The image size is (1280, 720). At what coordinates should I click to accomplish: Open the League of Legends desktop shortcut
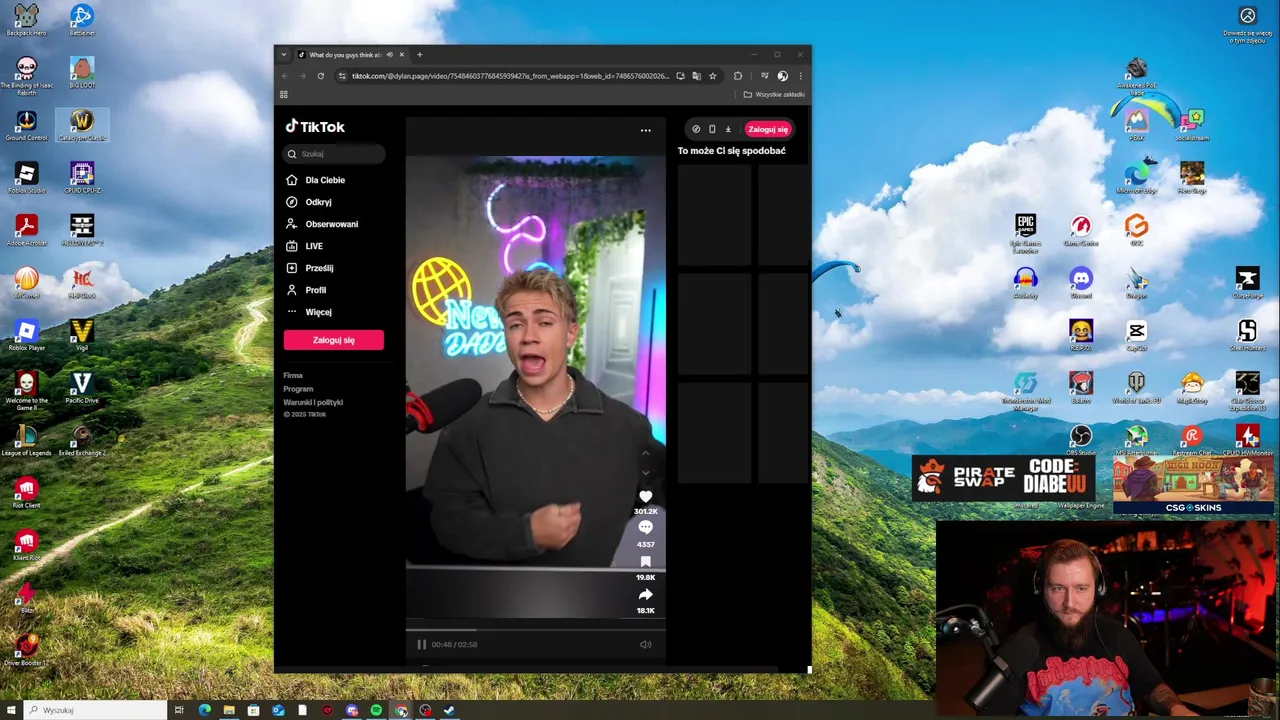pyautogui.click(x=26, y=440)
